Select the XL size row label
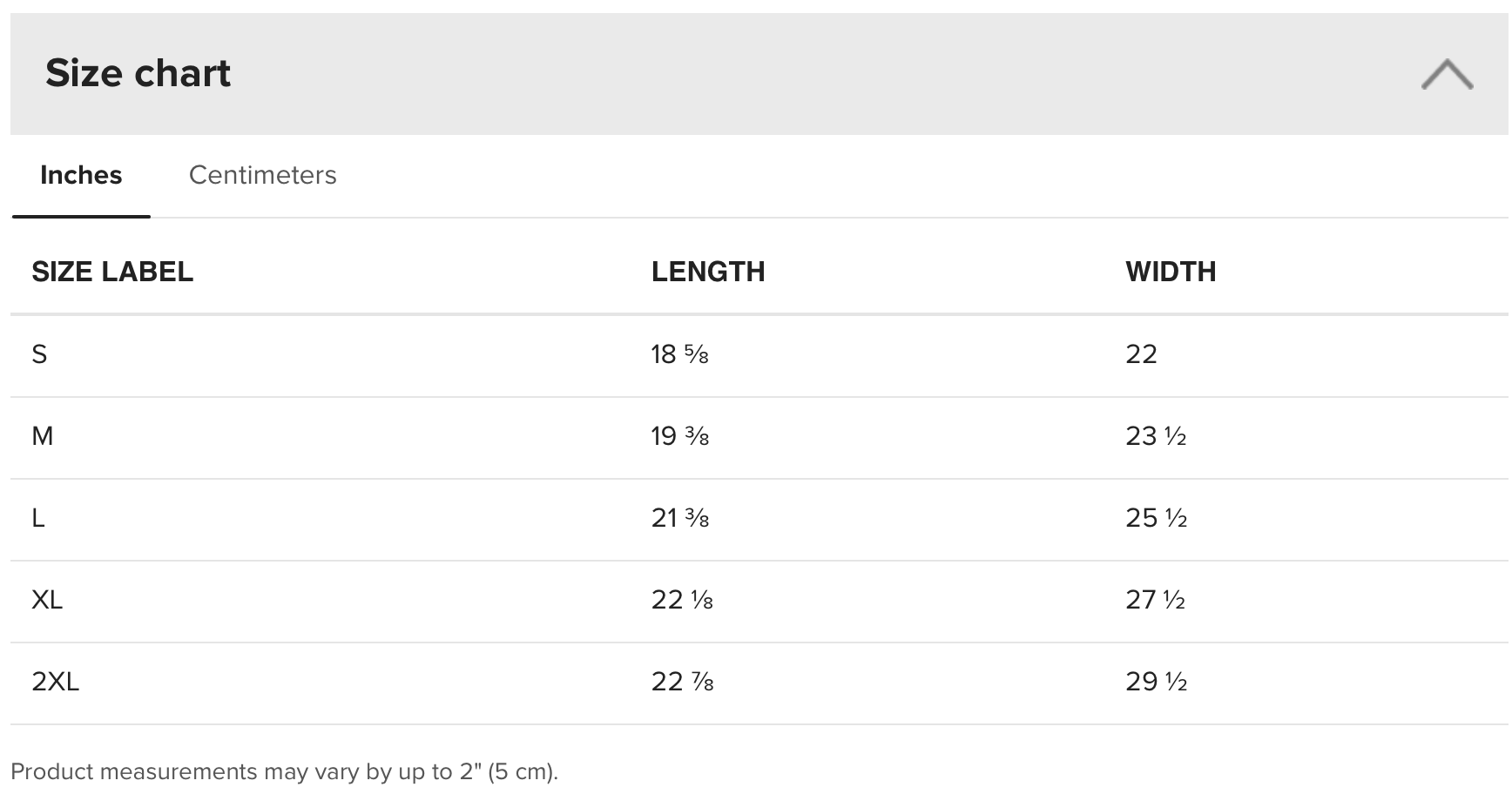 click(x=47, y=600)
